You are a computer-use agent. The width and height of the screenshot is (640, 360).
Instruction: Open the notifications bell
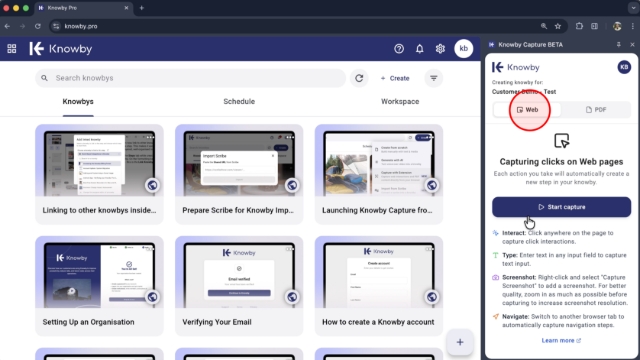click(419, 49)
